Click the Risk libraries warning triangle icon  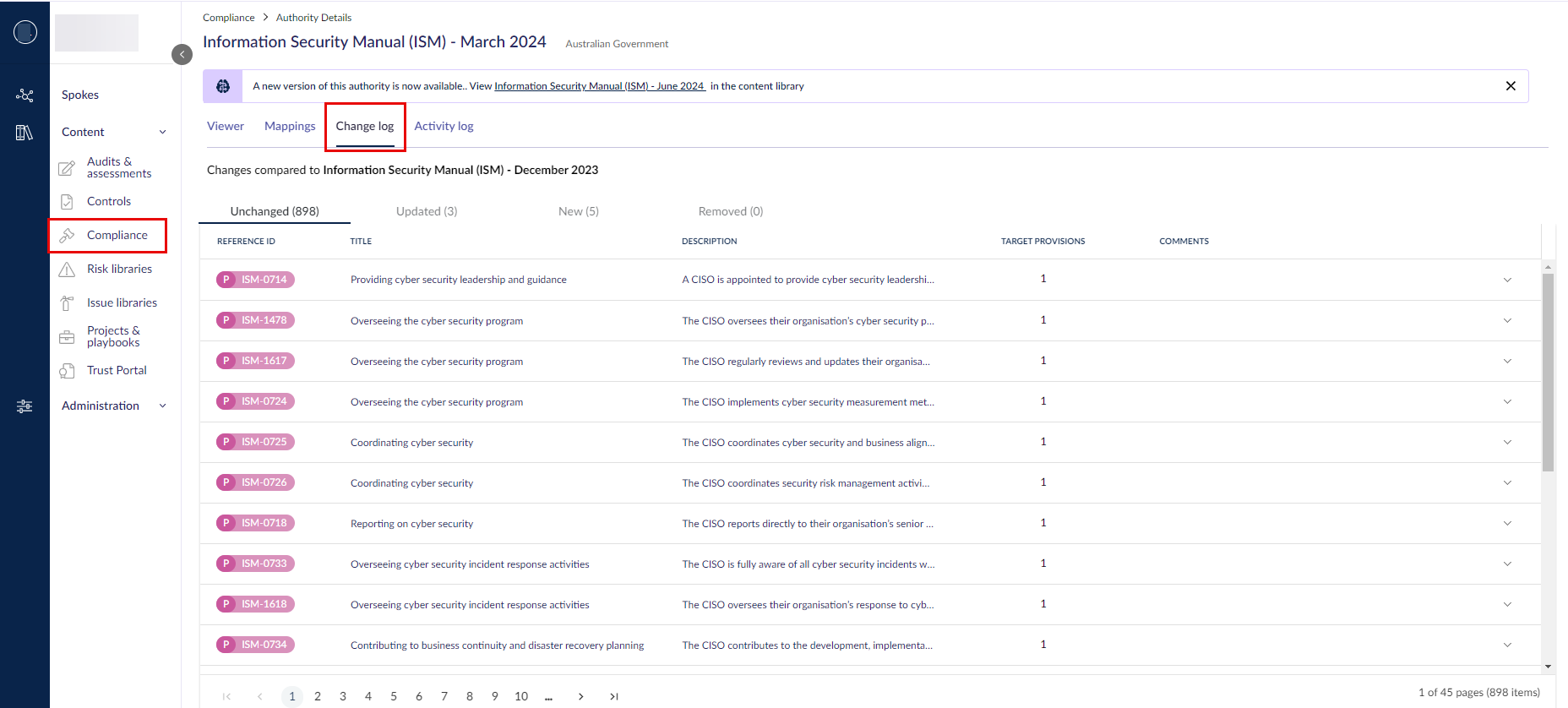pos(67,270)
